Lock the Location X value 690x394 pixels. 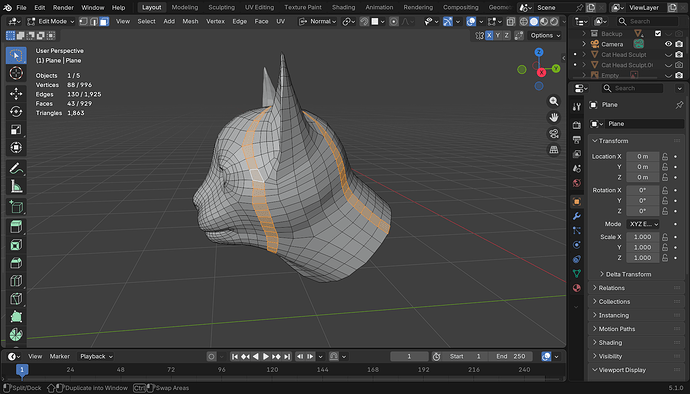tap(665, 156)
